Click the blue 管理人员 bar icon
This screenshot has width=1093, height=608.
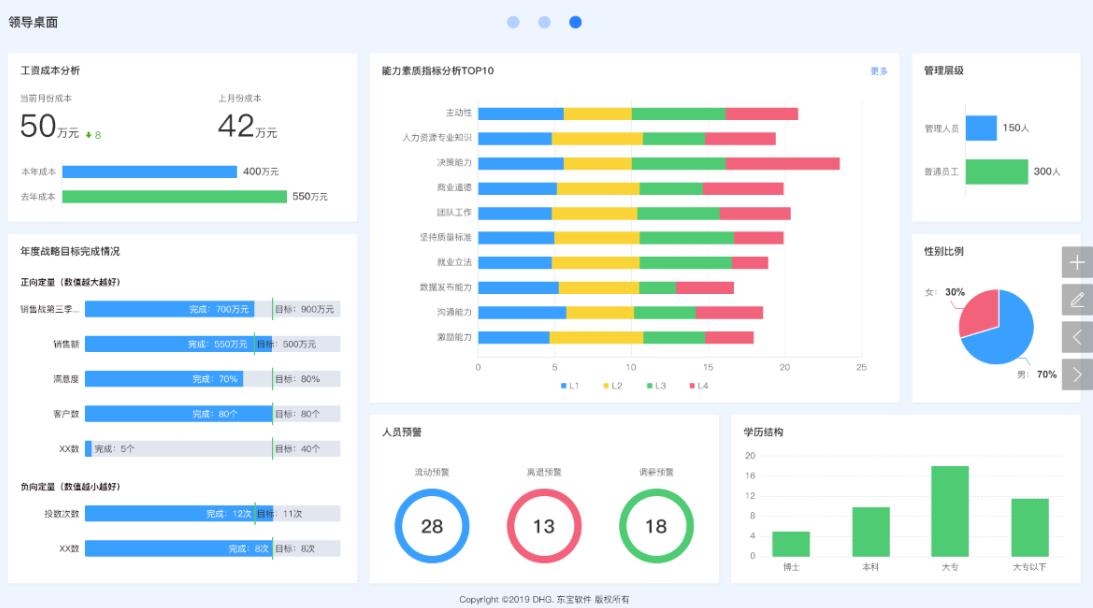[981, 128]
